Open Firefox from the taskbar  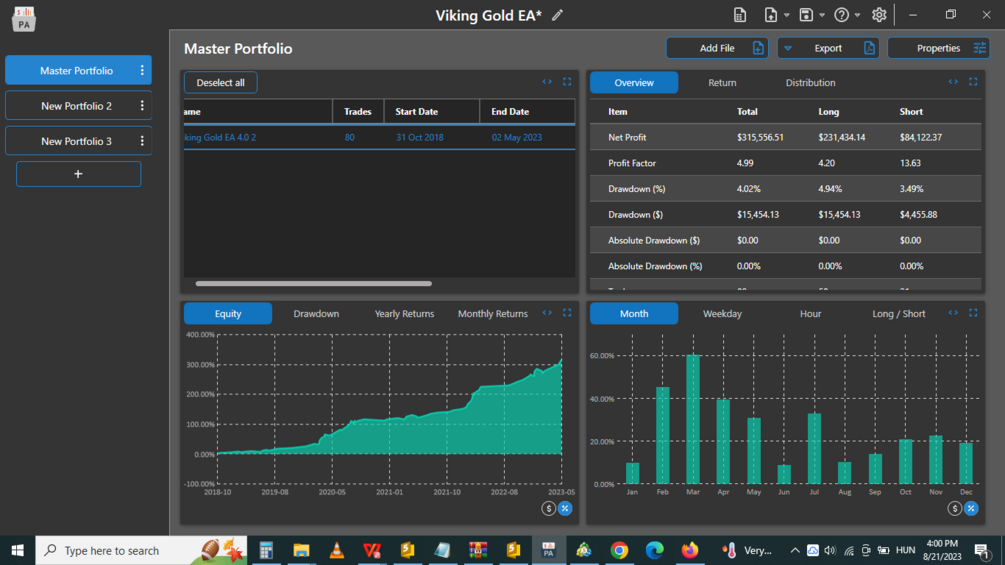click(x=690, y=550)
